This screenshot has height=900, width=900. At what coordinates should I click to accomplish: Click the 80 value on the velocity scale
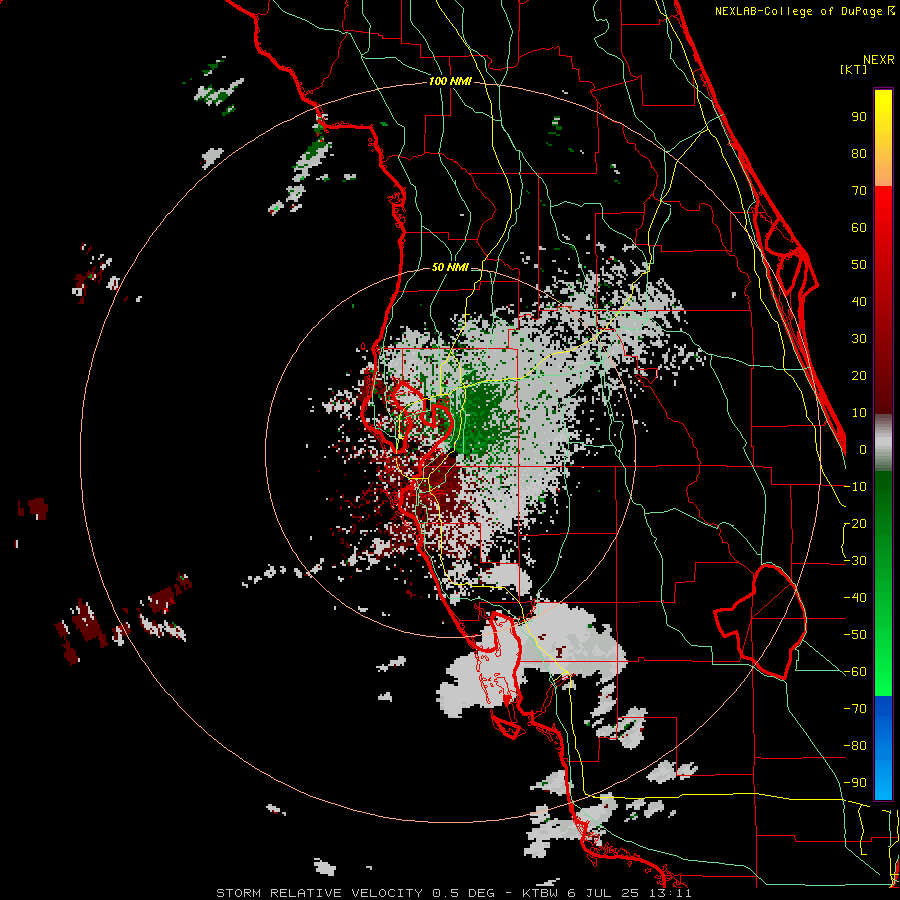[x=859, y=153]
